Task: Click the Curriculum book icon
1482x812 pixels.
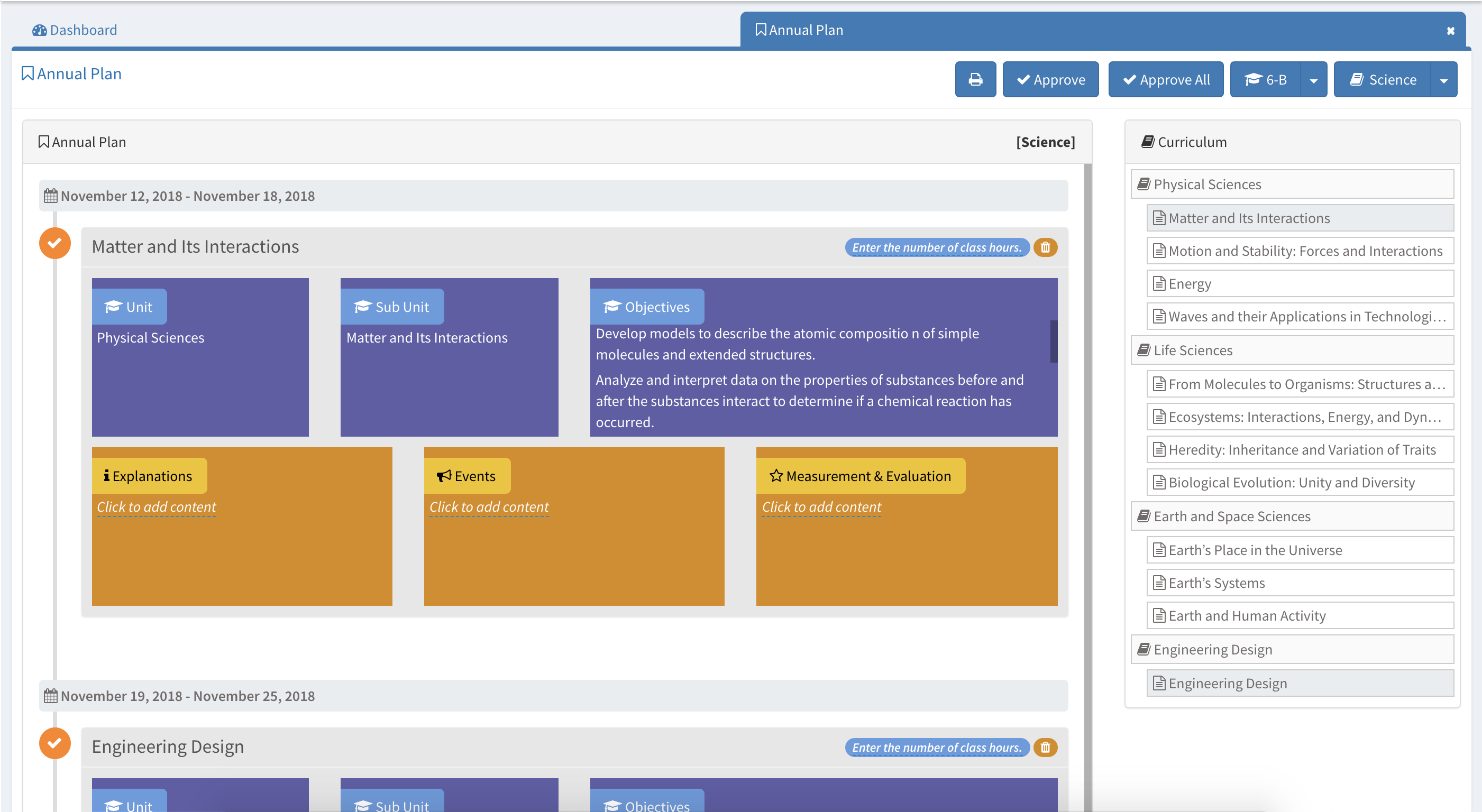Action: 1148,142
